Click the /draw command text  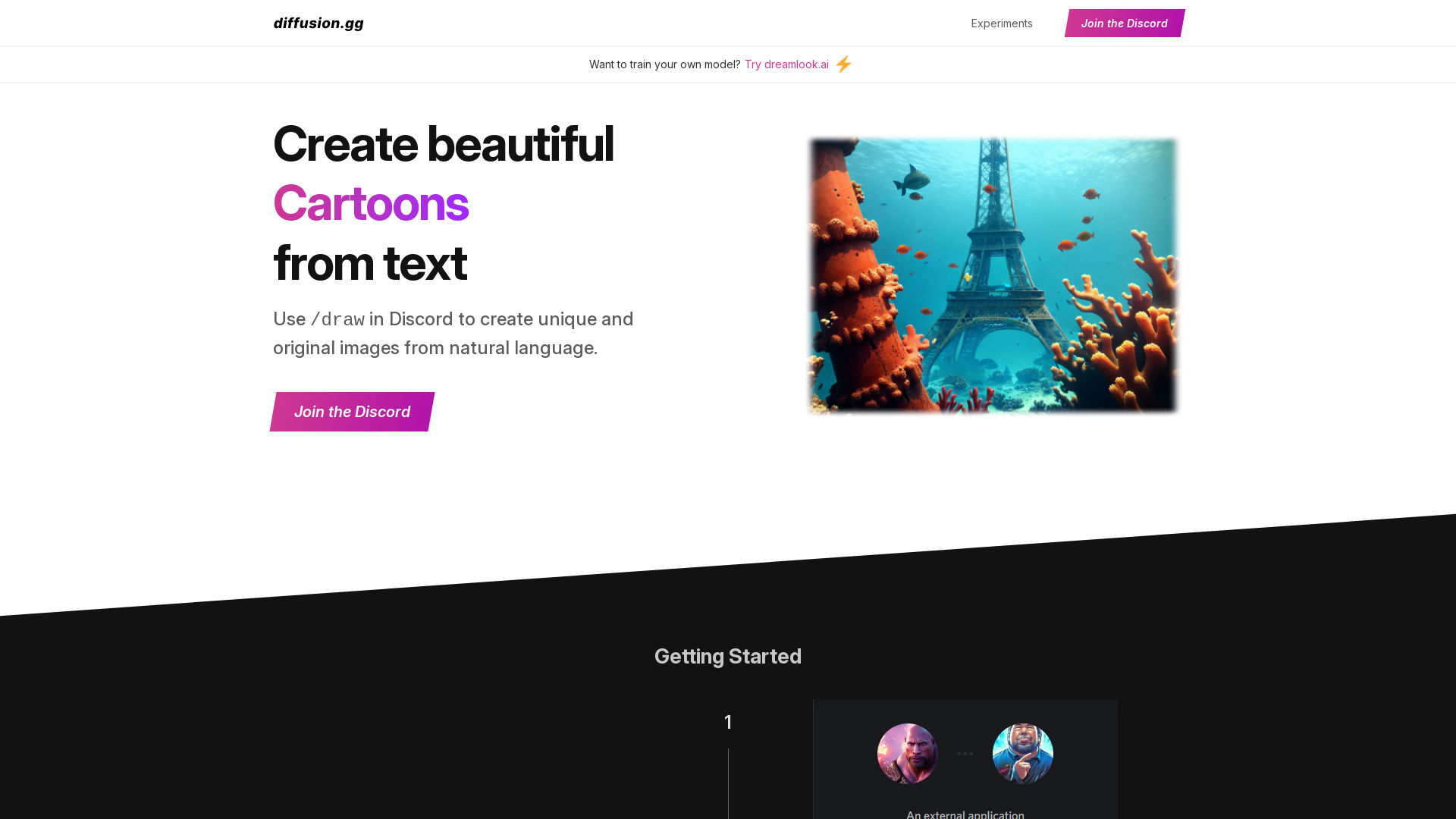[337, 319]
